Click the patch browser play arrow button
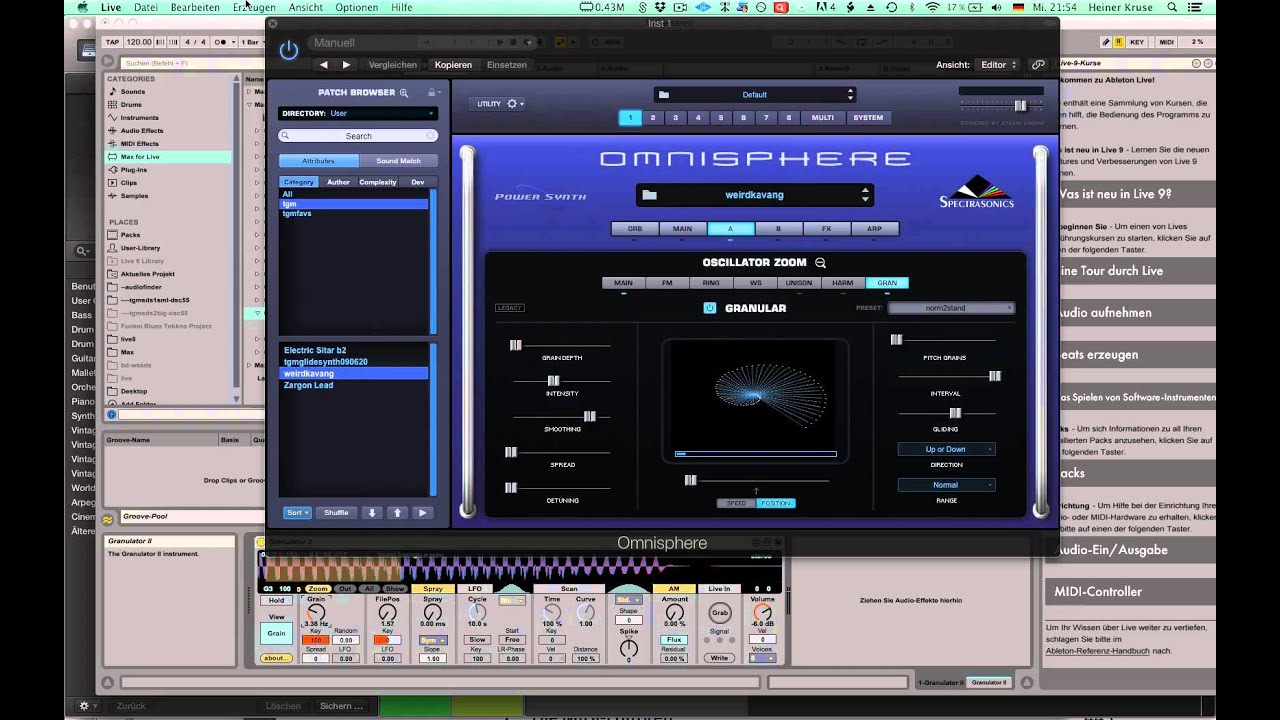 421,512
